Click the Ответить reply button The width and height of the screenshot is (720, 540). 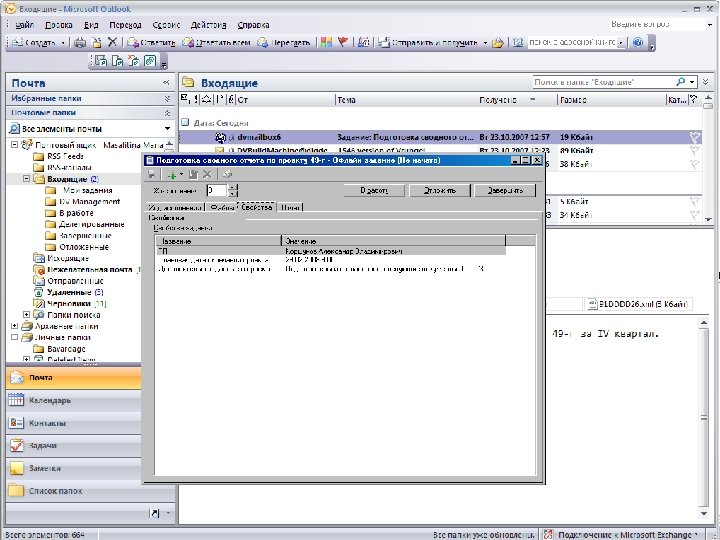[x=152, y=43]
